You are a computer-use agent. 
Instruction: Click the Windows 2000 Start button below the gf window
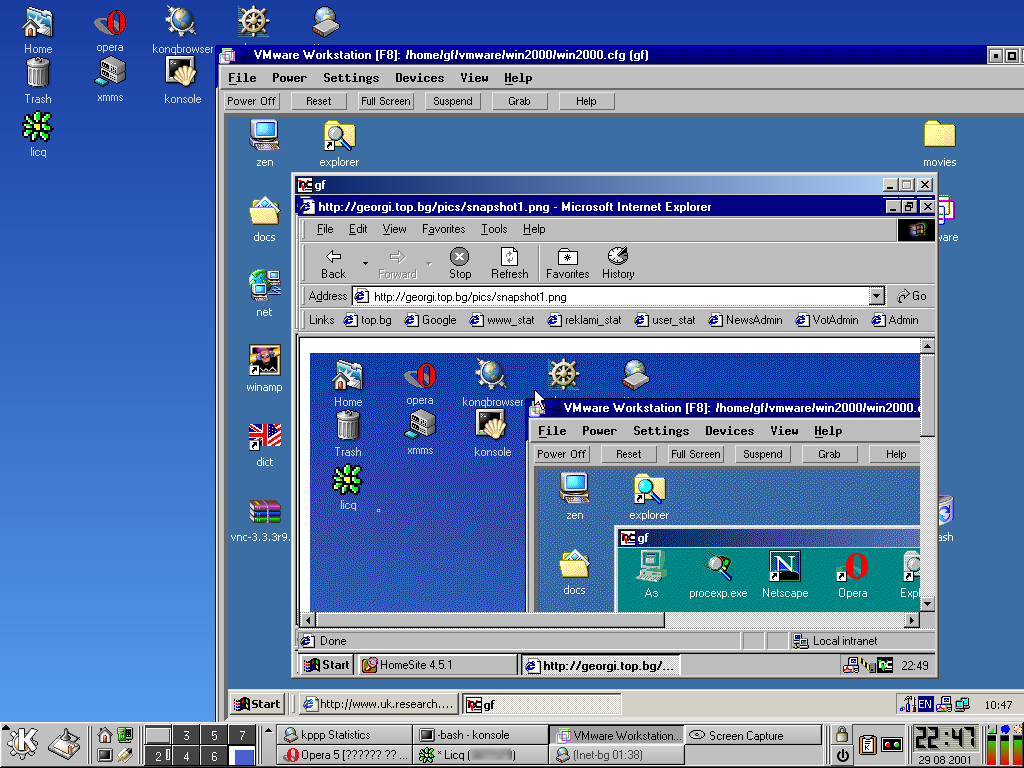pyautogui.click(x=257, y=704)
